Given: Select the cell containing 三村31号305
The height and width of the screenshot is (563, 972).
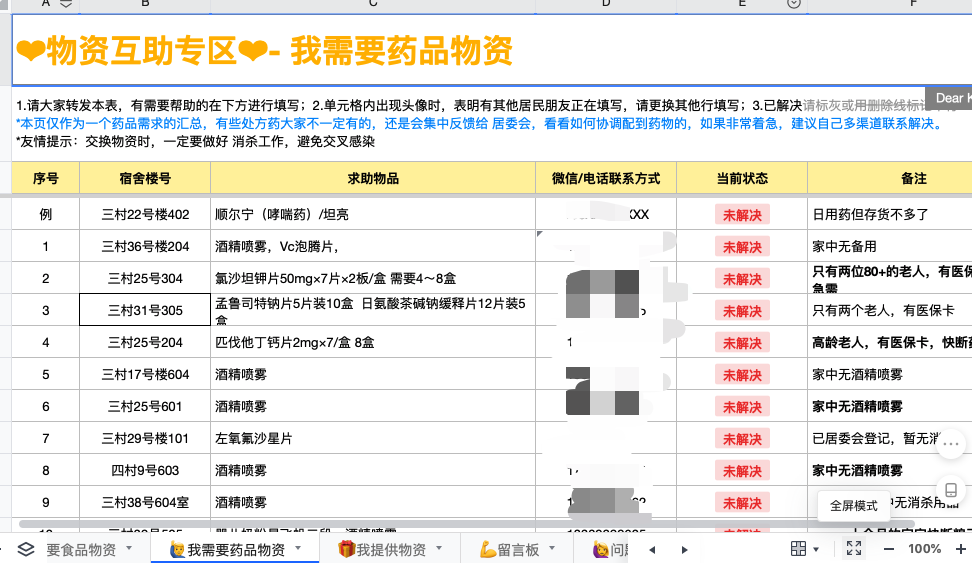Looking at the screenshot, I should 145,310.
